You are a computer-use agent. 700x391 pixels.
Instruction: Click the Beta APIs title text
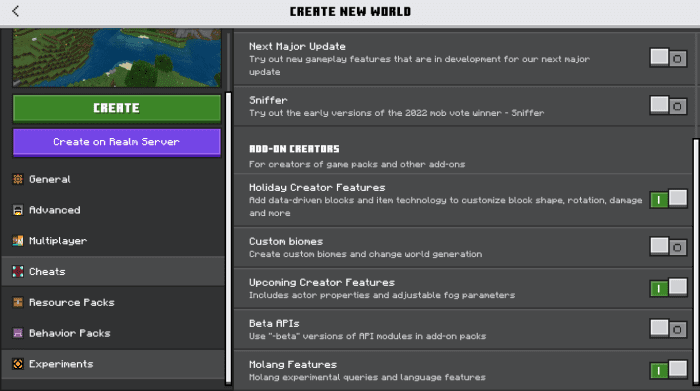[x=274, y=324]
